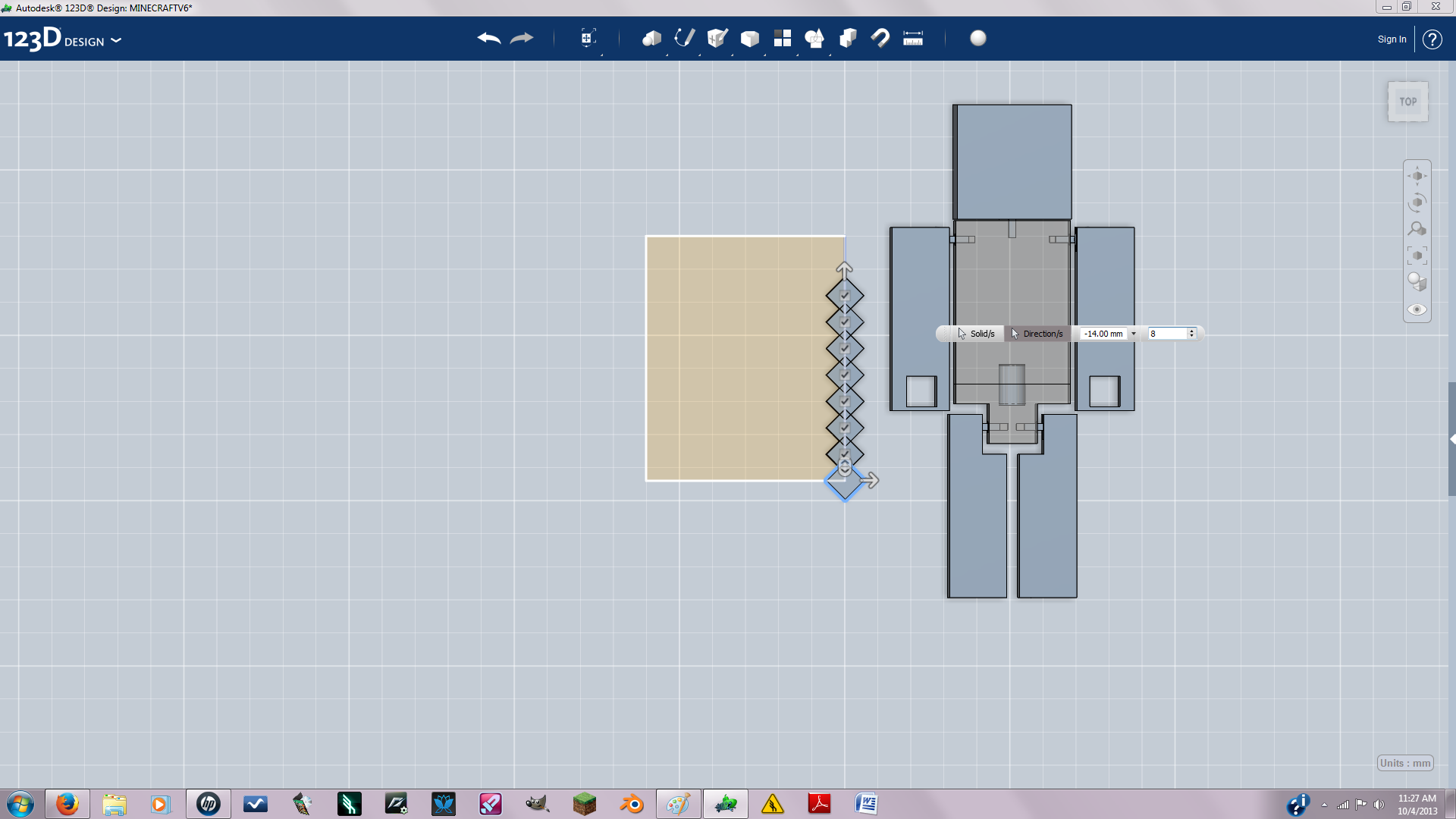Click the pattern count chevron handle
The width and height of the screenshot is (1456, 819).
click(x=844, y=467)
